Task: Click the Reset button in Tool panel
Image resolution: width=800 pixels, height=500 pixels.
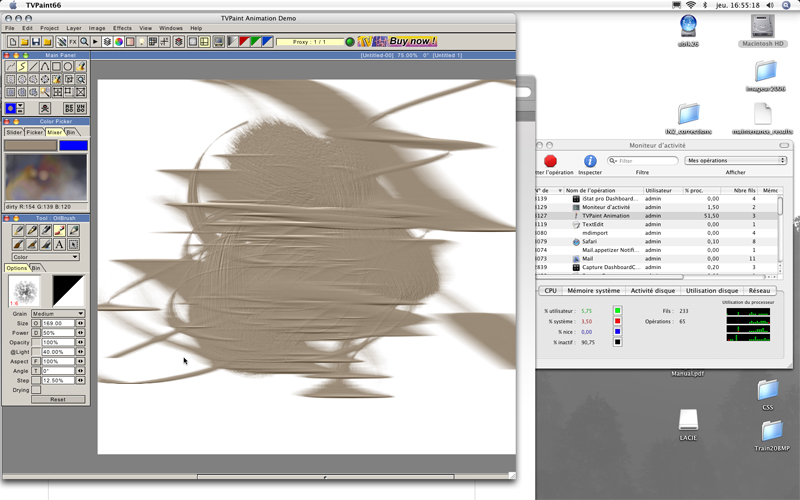Action: (58, 399)
